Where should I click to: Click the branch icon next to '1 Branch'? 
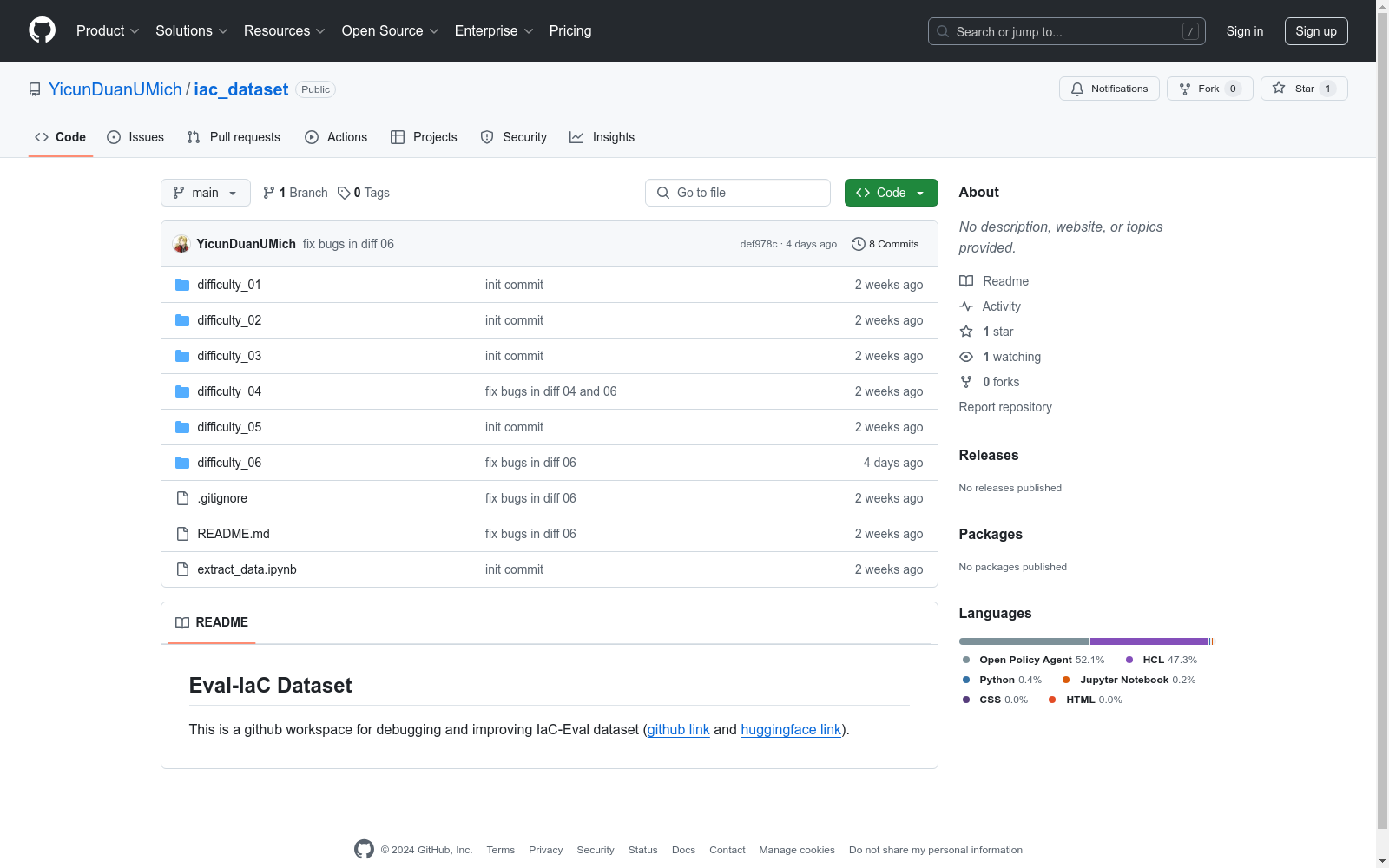pos(269,193)
